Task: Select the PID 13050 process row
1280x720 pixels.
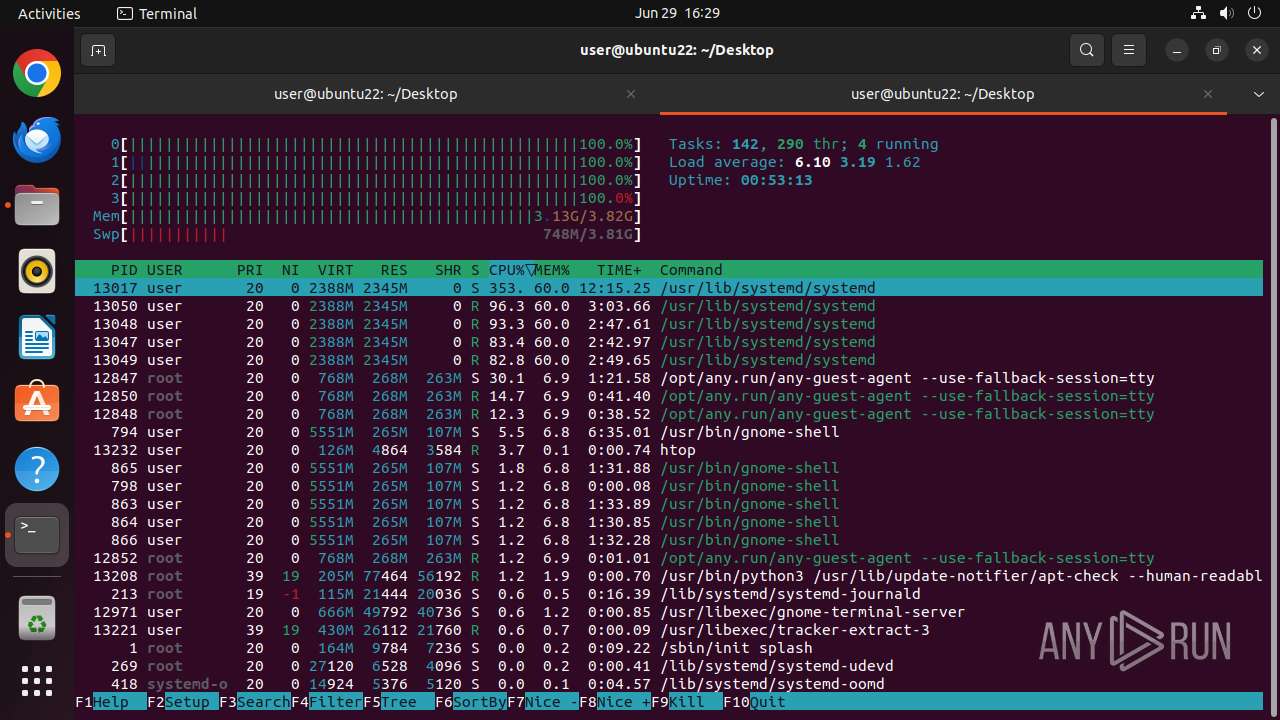Action: pyautogui.click(x=669, y=306)
